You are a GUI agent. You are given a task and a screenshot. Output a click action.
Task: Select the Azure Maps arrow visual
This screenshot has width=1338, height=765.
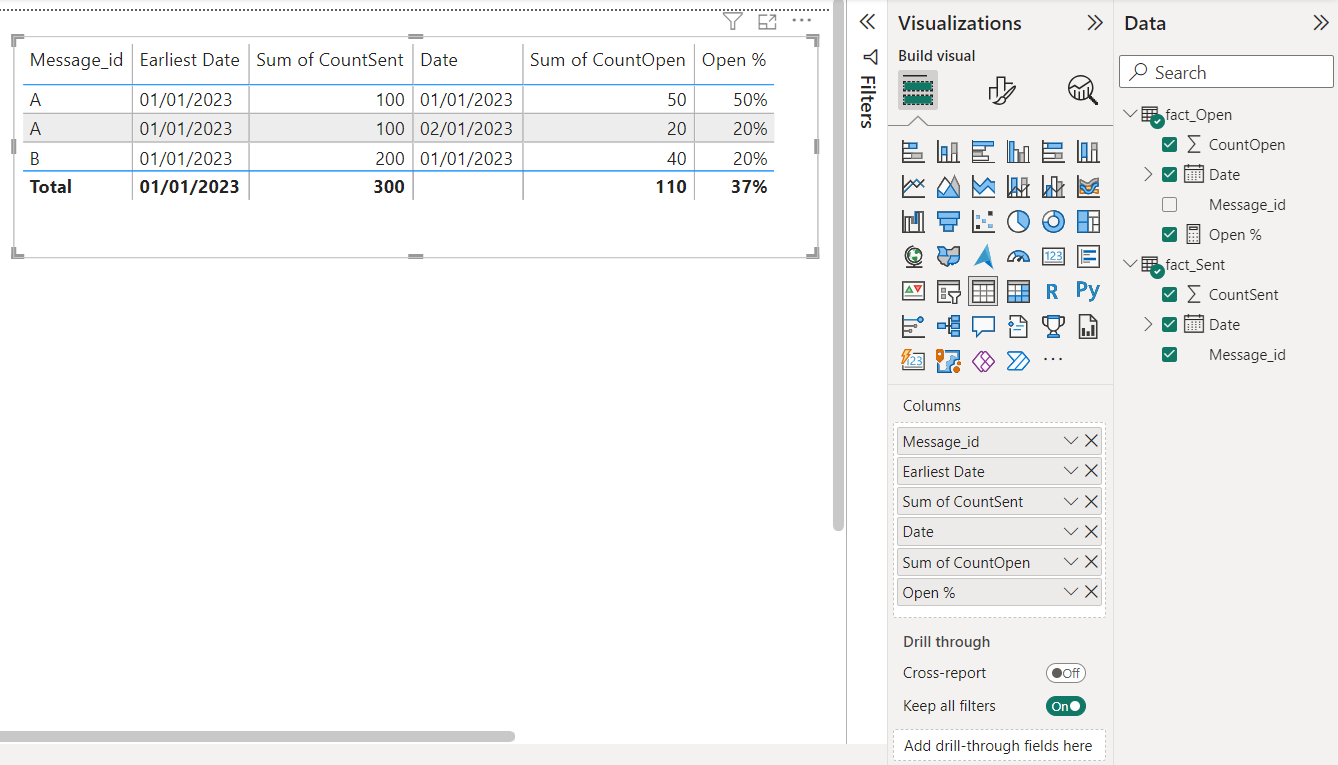tap(983, 257)
